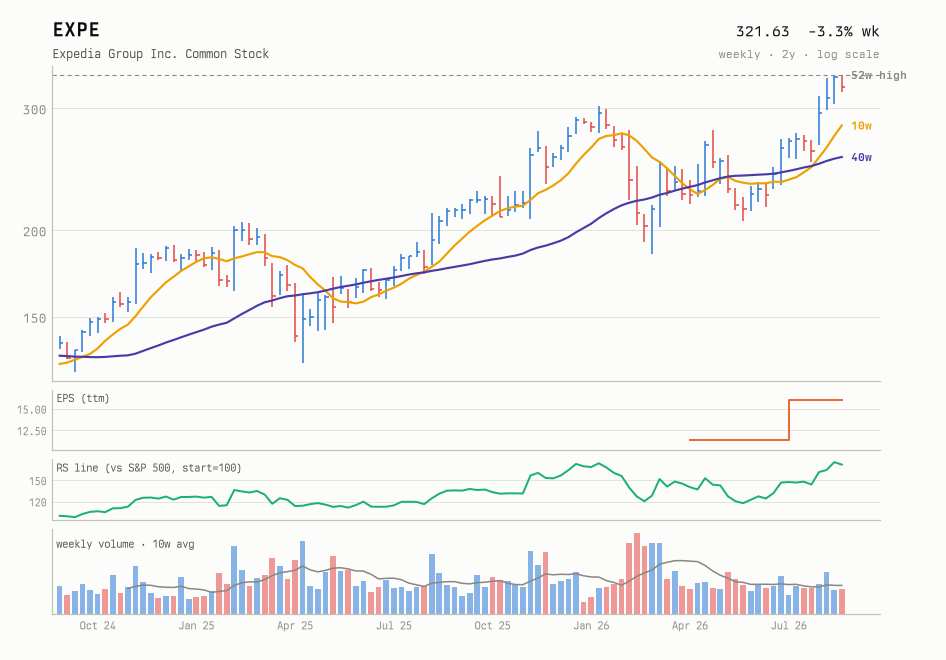
Task: Click the weekly · 2y · log scale caption
Action: [799, 54]
